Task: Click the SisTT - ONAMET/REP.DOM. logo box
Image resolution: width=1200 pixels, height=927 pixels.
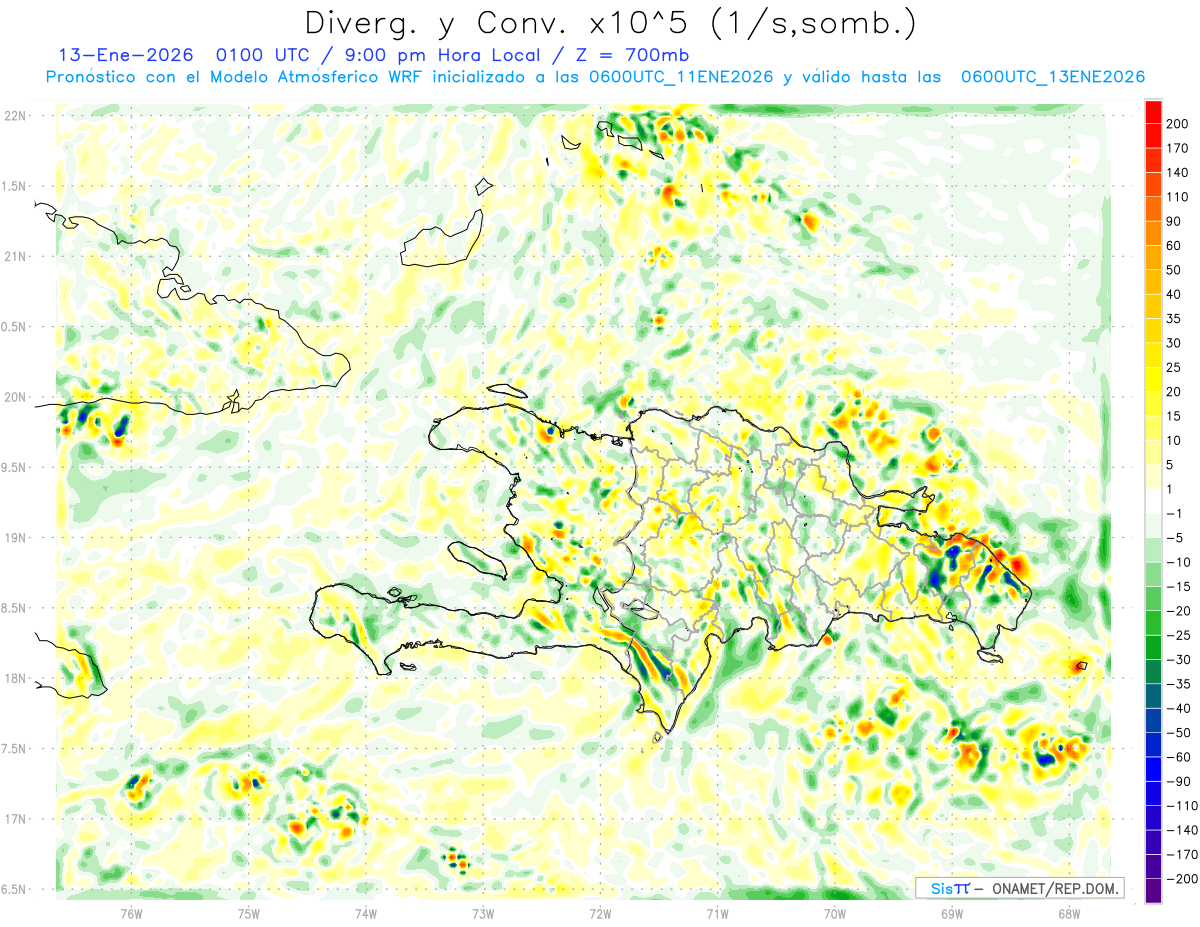Action: (x=1019, y=888)
